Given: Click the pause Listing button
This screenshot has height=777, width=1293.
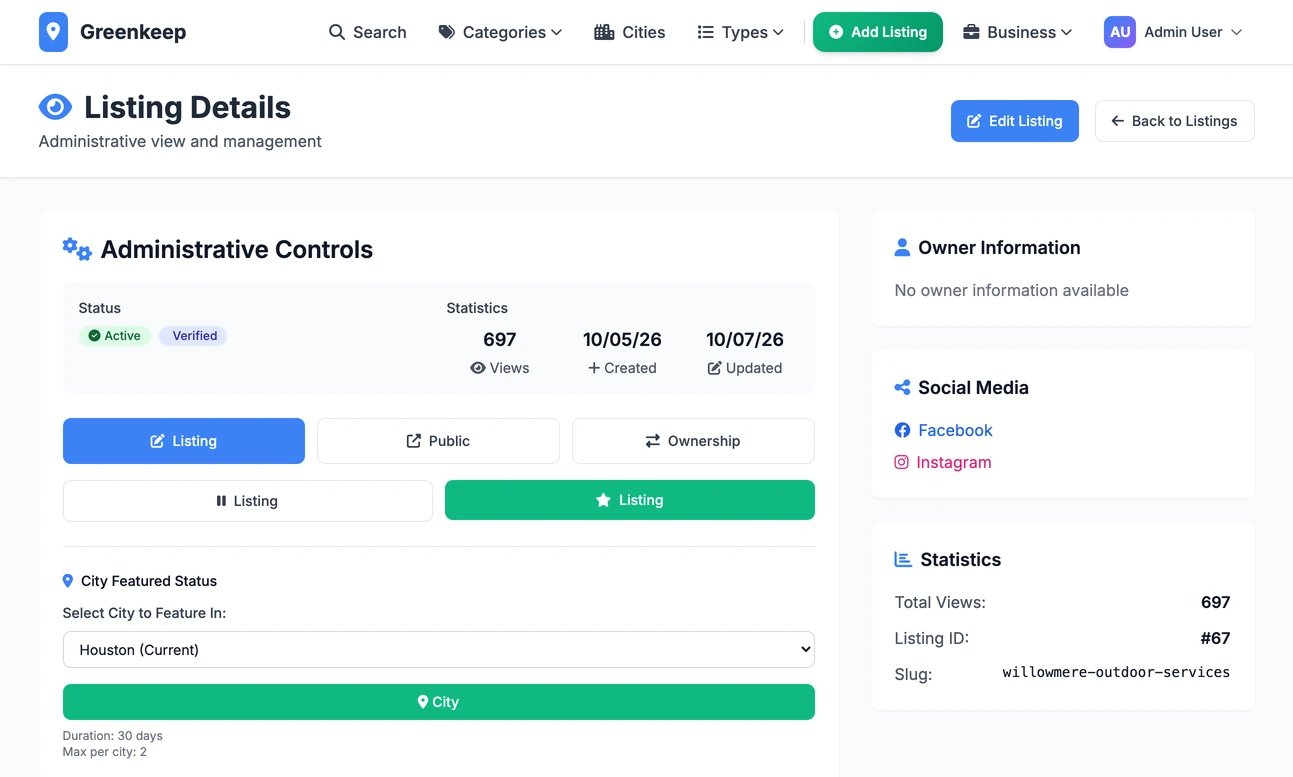Looking at the screenshot, I should (248, 501).
